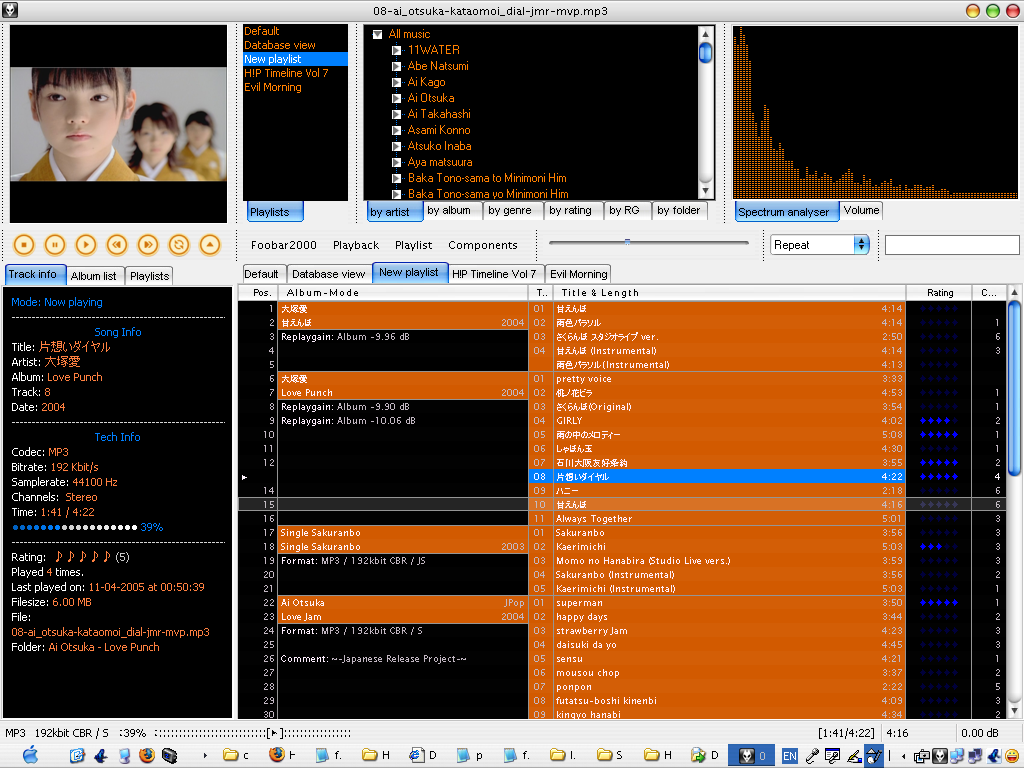Viewport: 1024px width, 768px height.
Task: Switch to the by genre tab
Action: pos(510,211)
